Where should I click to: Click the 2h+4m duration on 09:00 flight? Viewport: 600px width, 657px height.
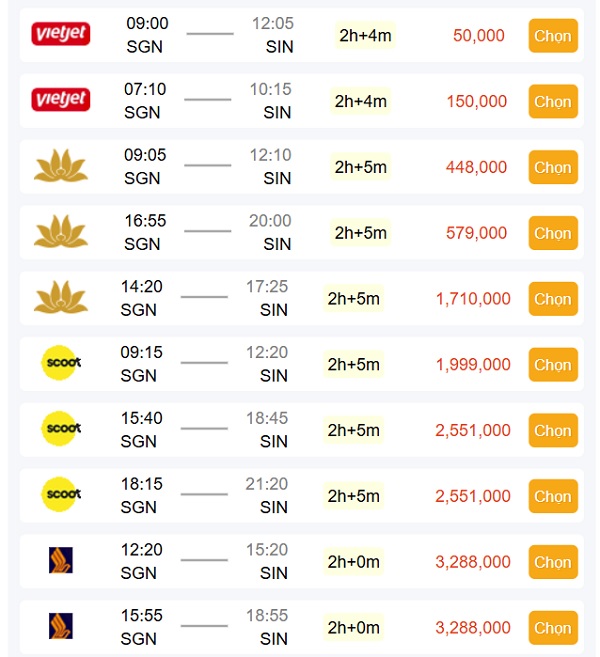pos(365,35)
